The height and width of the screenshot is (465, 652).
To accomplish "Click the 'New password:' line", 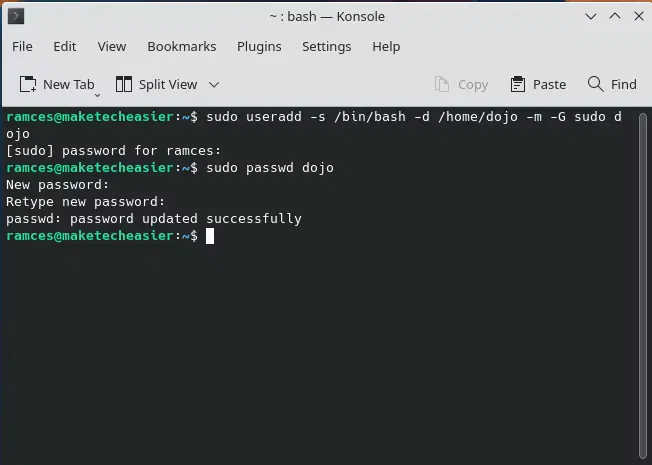I will click(57, 185).
